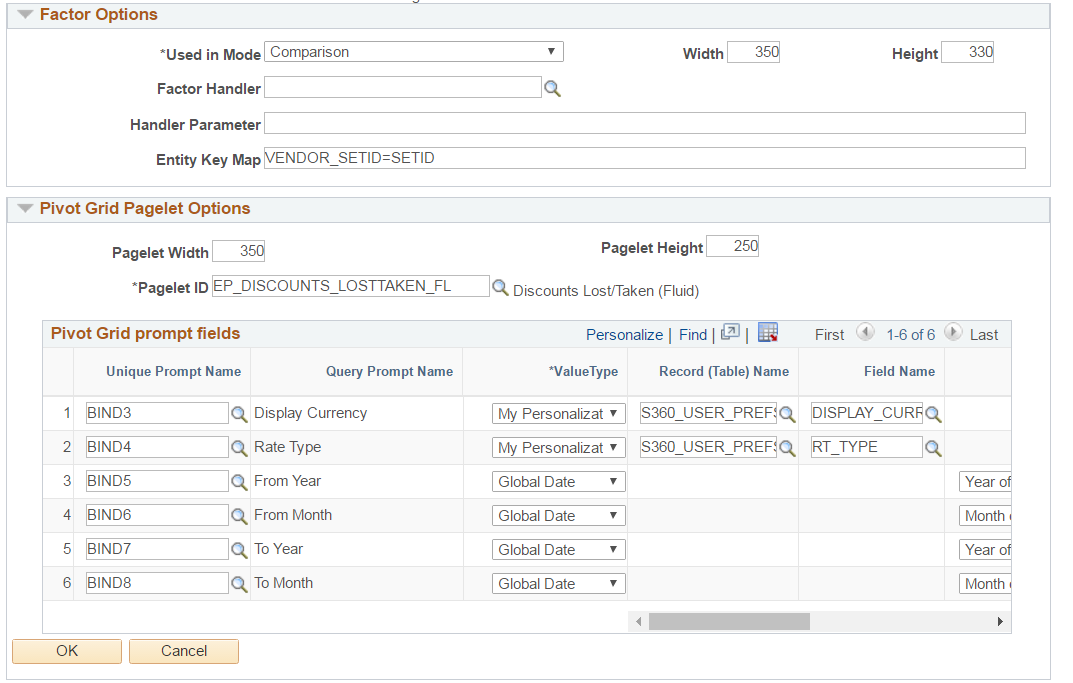1073x683 pixels.
Task: Open the BIND3 prompt lookup icon
Action: 239,413
